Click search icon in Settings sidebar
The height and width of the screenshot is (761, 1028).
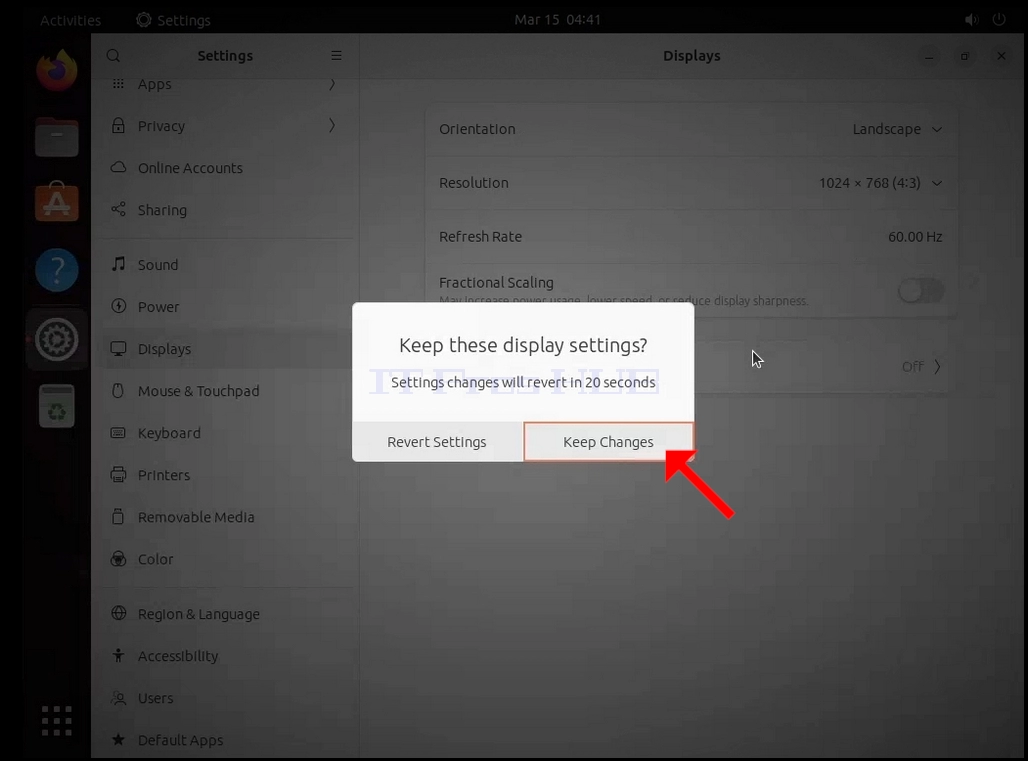point(113,56)
